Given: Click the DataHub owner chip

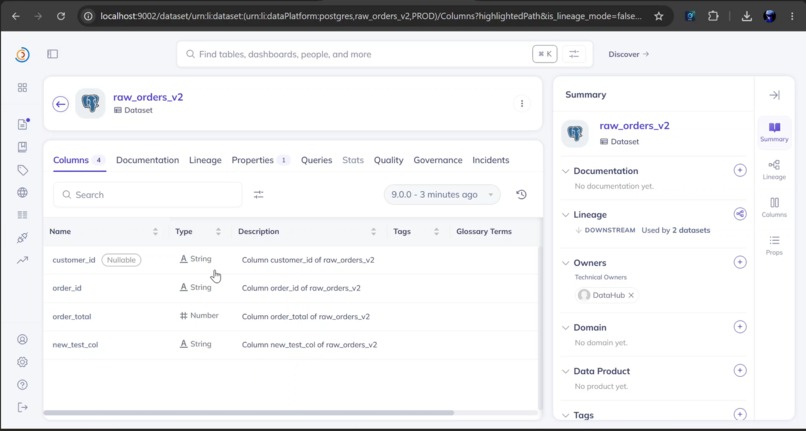Looking at the screenshot, I should pos(607,295).
